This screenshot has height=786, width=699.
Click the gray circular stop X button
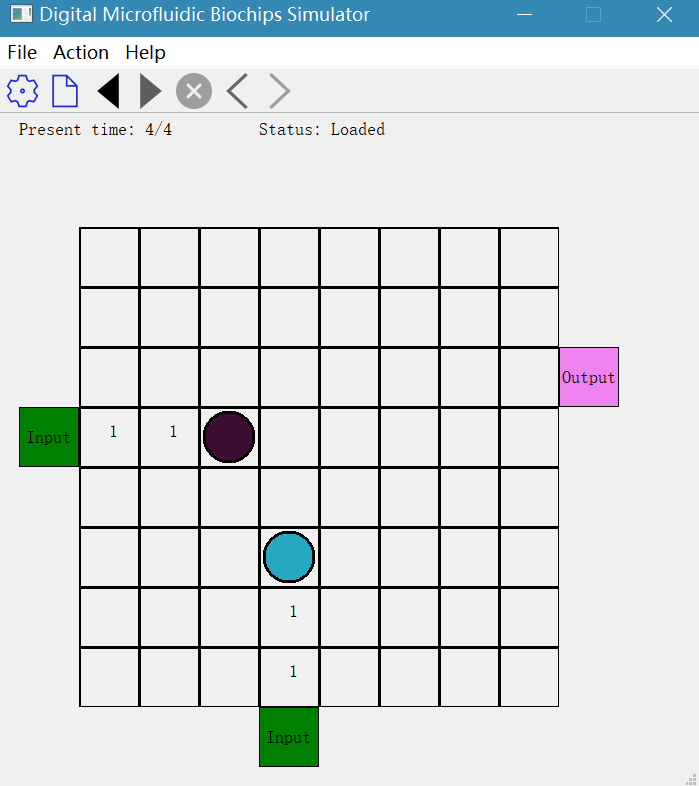[x=194, y=91]
